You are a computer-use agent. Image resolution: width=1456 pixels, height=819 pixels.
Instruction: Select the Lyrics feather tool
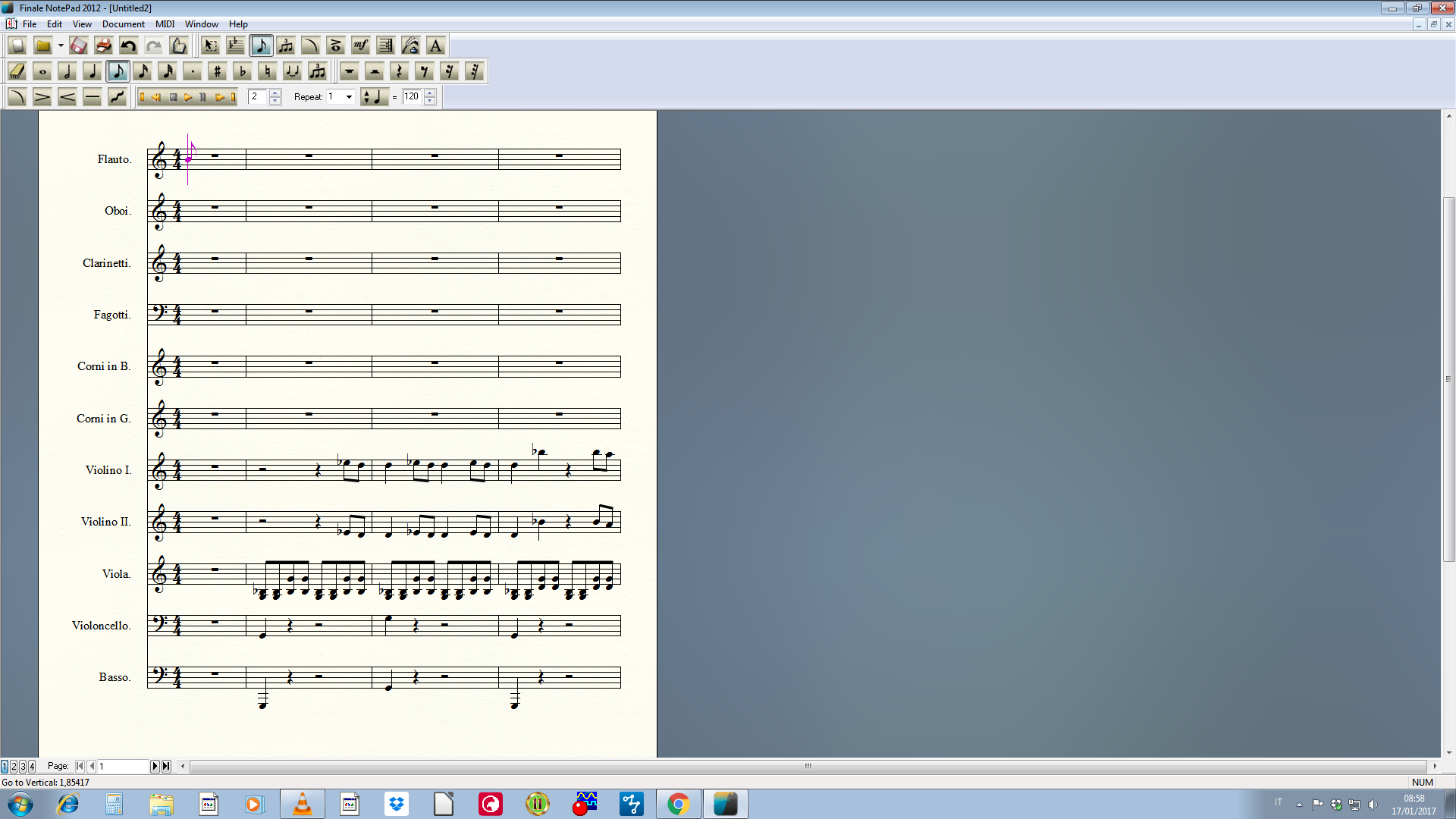(x=411, y=46)
